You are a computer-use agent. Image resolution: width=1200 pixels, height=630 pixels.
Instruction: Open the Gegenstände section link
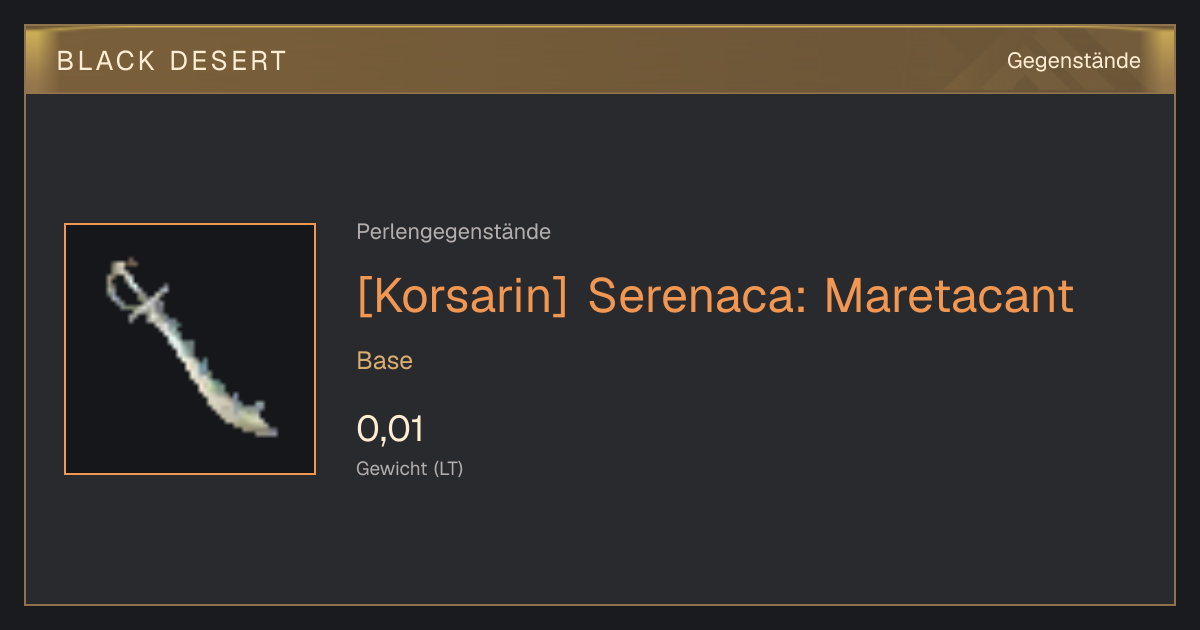pyautogui.click(x=1073, y=61)
